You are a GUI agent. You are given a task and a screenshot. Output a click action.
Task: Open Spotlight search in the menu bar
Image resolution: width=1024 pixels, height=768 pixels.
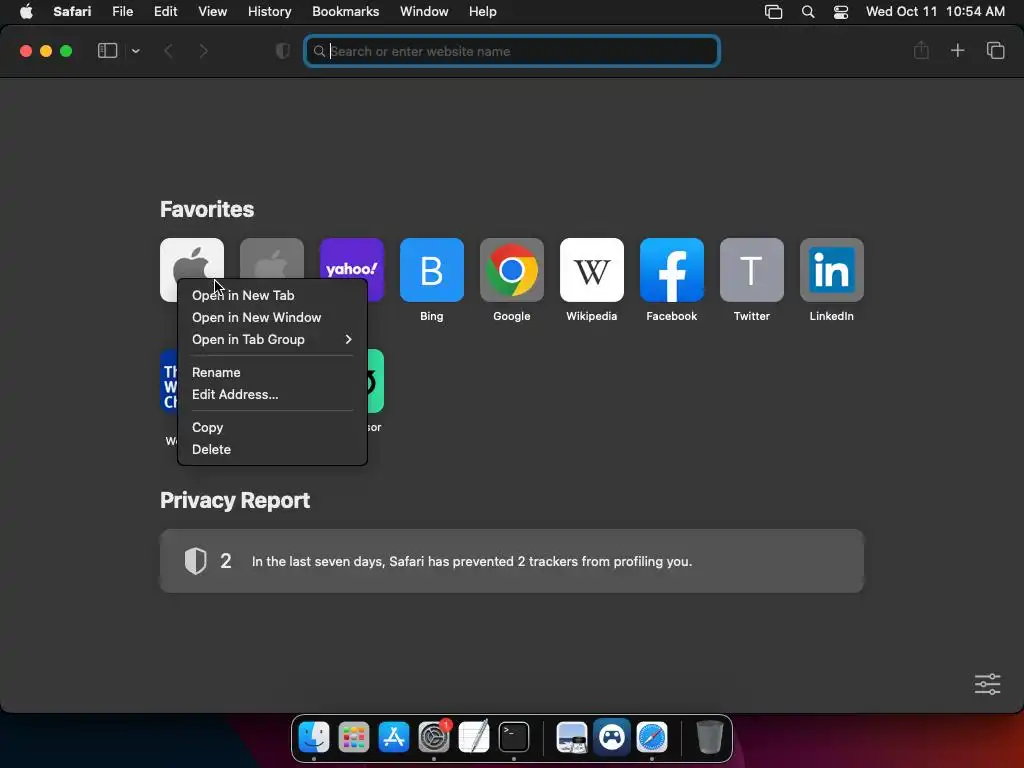click(x=808, y=12)
